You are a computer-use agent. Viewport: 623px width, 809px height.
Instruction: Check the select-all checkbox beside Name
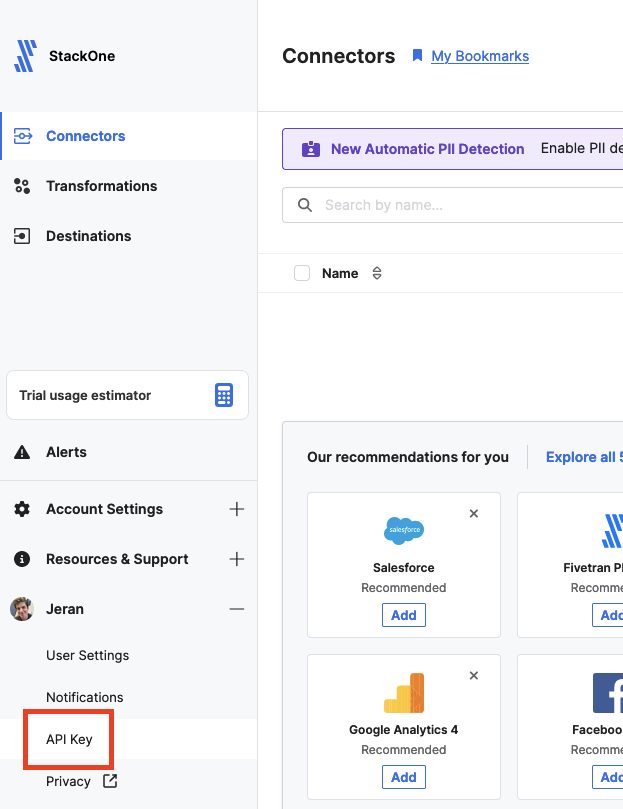(x=302, y=273)
